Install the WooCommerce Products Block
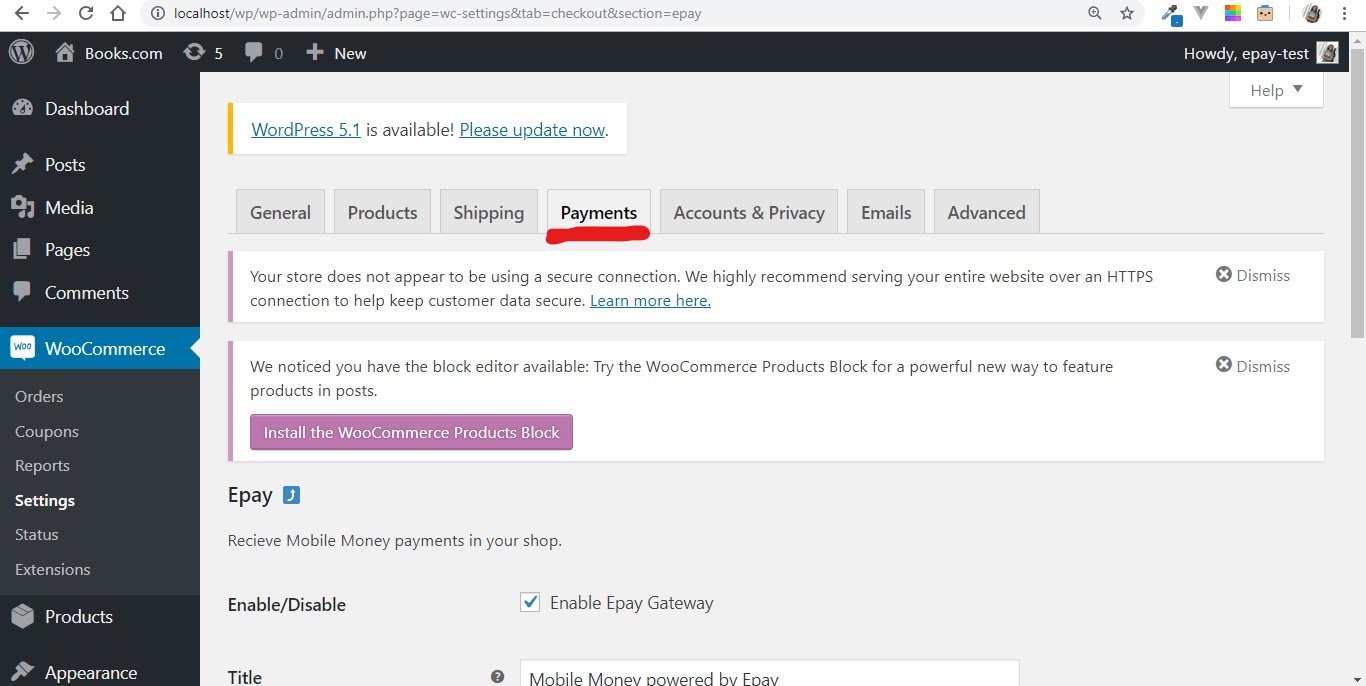This screenshot has width=1366, height=686. point(411,432)
